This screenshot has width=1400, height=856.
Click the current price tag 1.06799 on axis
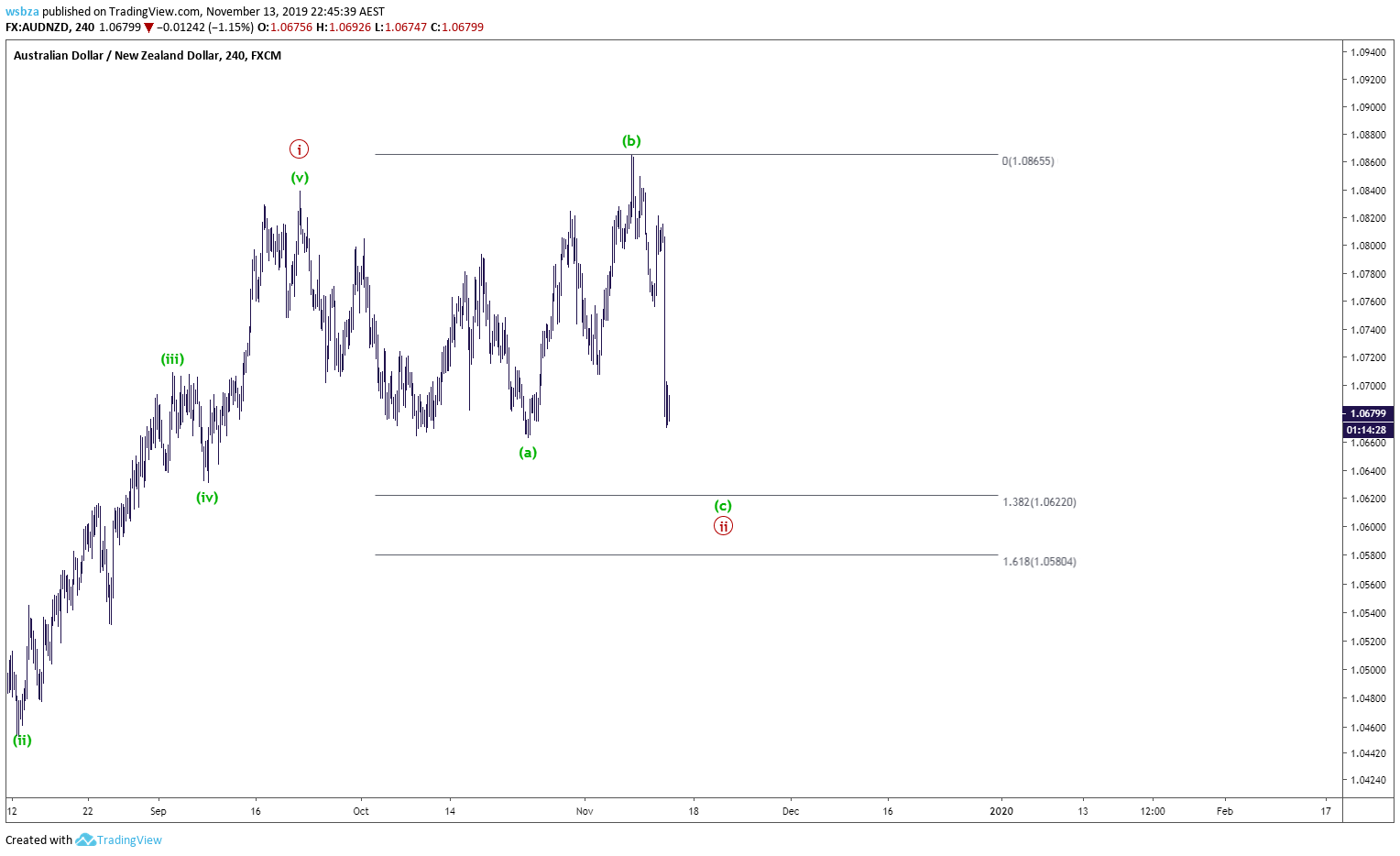pos(1368,413)
